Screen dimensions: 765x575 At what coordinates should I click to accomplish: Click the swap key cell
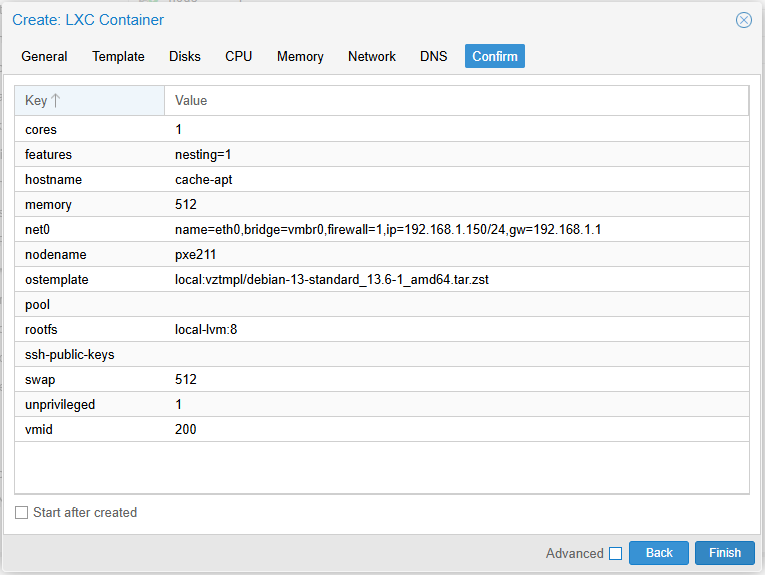[90, 379]
